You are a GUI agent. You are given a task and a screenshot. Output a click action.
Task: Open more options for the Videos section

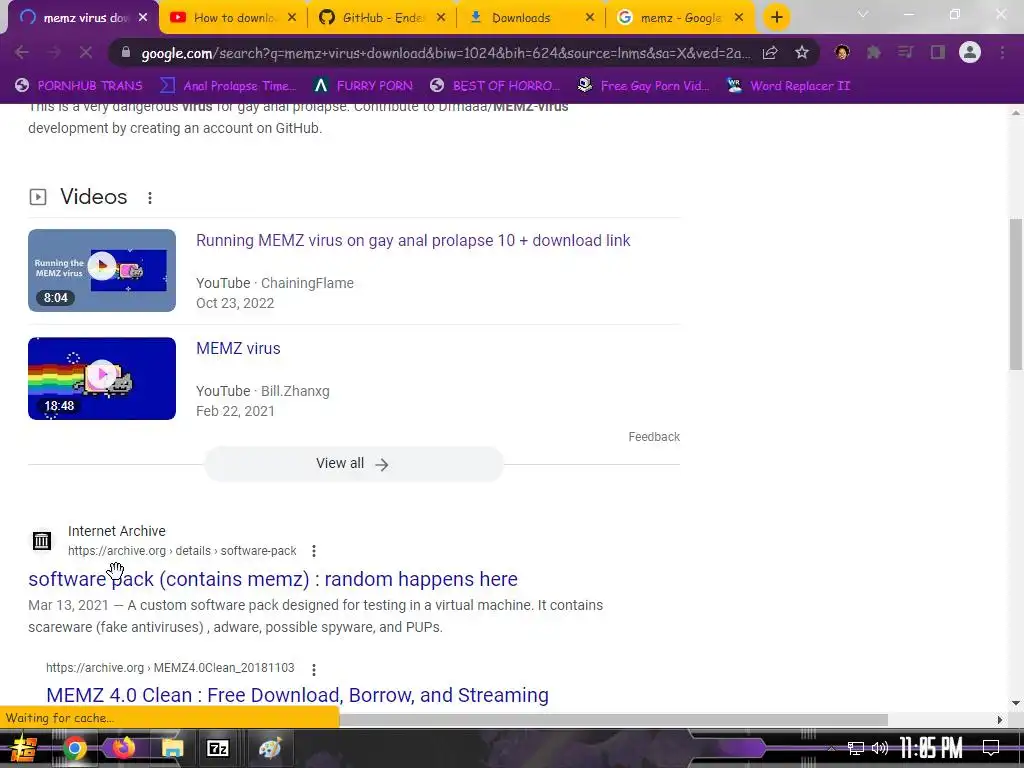[150, 197]
